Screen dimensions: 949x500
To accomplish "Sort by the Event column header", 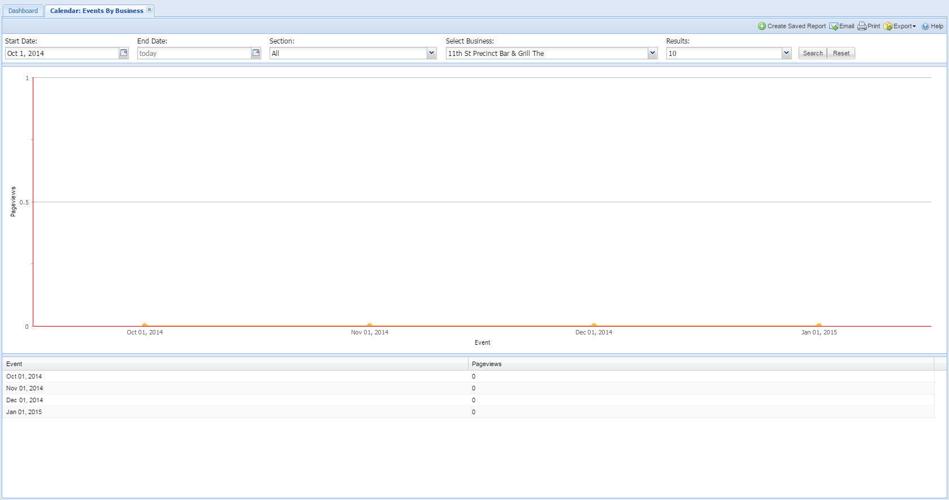I will [235, 364].
